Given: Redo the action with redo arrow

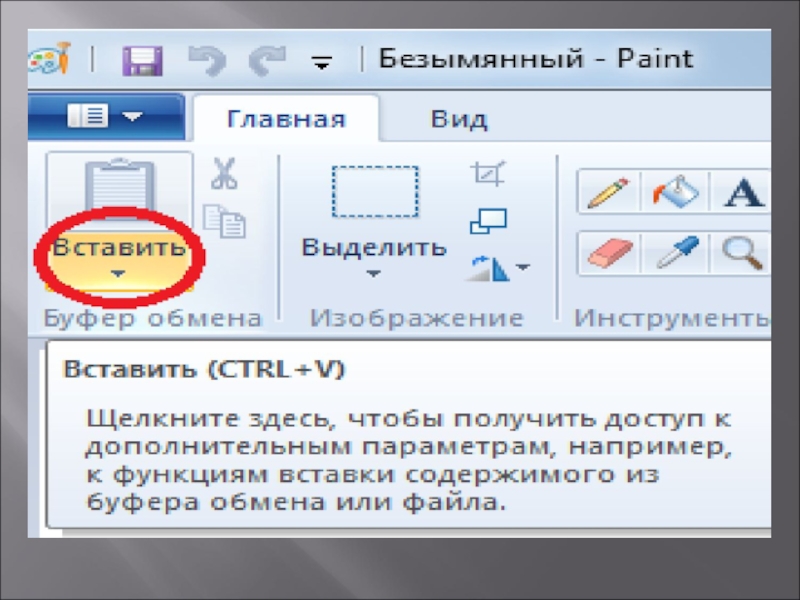Looking at the screenshot, I should [267, 61].
